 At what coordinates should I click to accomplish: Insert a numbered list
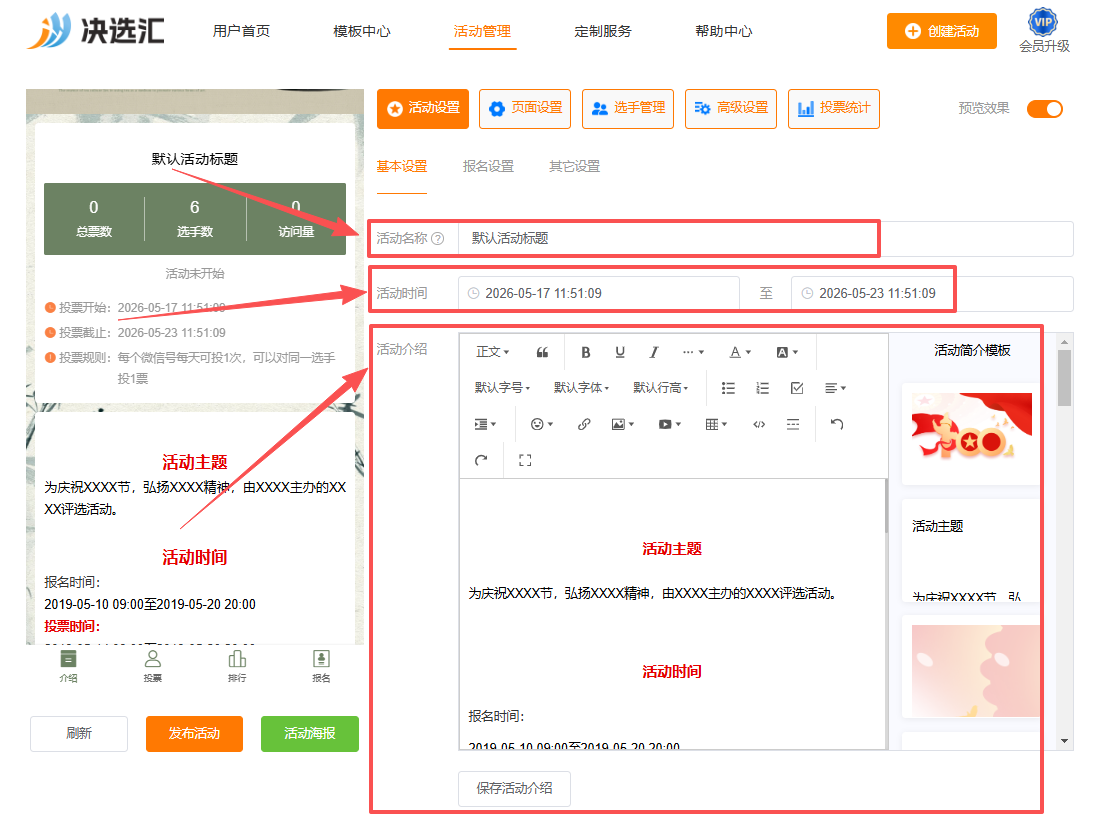(x=762, y=388)
